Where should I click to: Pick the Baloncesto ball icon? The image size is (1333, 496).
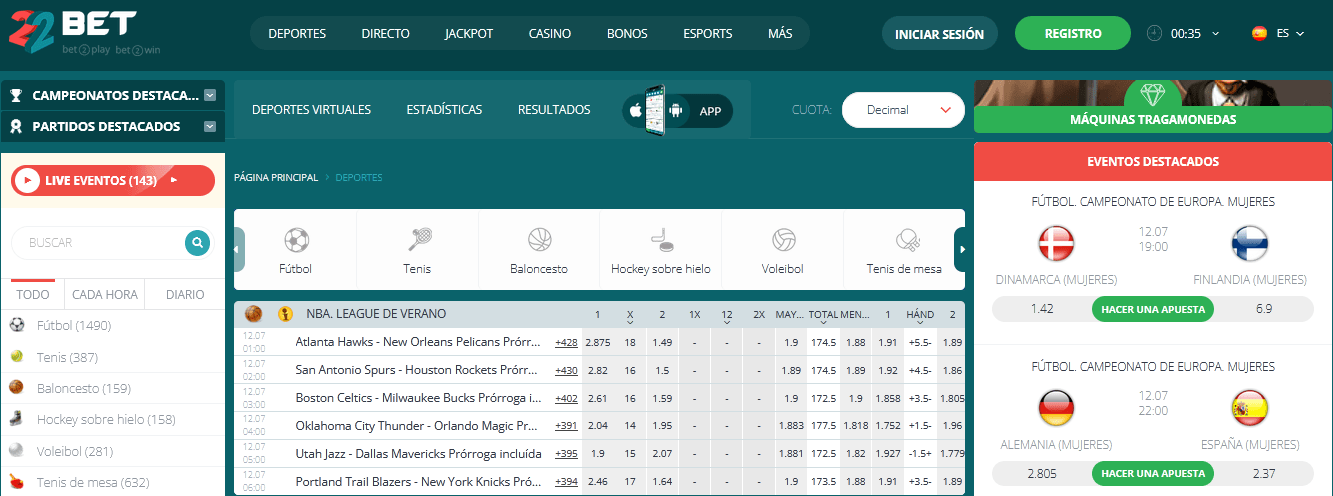point(539,240)
